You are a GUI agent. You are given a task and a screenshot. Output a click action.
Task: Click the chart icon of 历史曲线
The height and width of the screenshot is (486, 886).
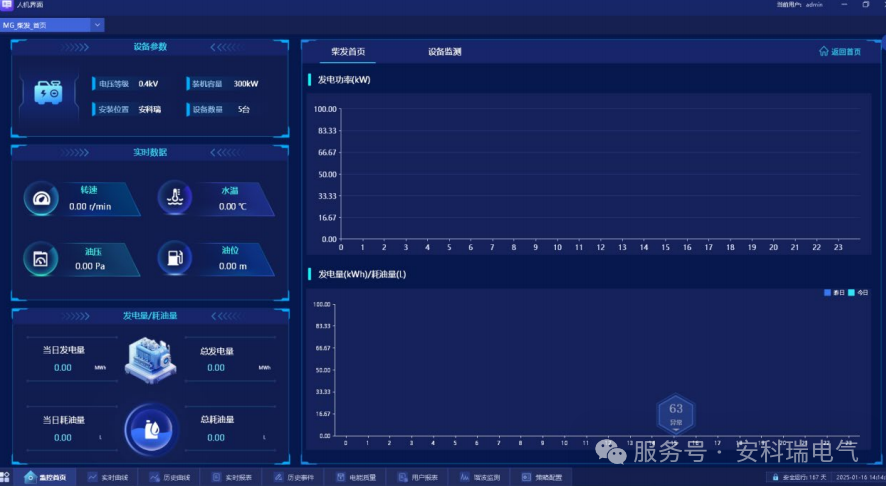click(x=154, y=478)
